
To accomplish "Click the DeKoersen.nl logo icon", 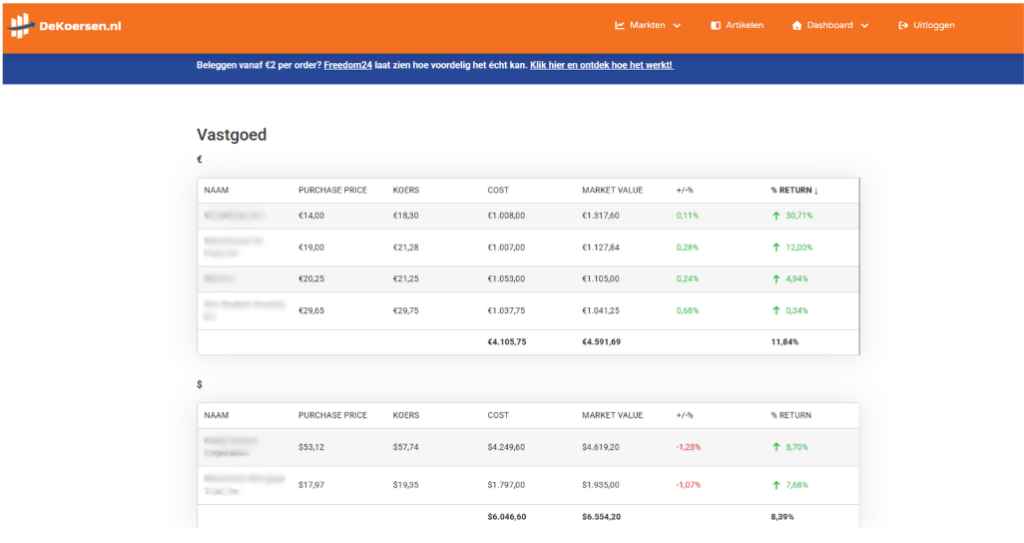I will pyautogui.click(x=21, y=26).
